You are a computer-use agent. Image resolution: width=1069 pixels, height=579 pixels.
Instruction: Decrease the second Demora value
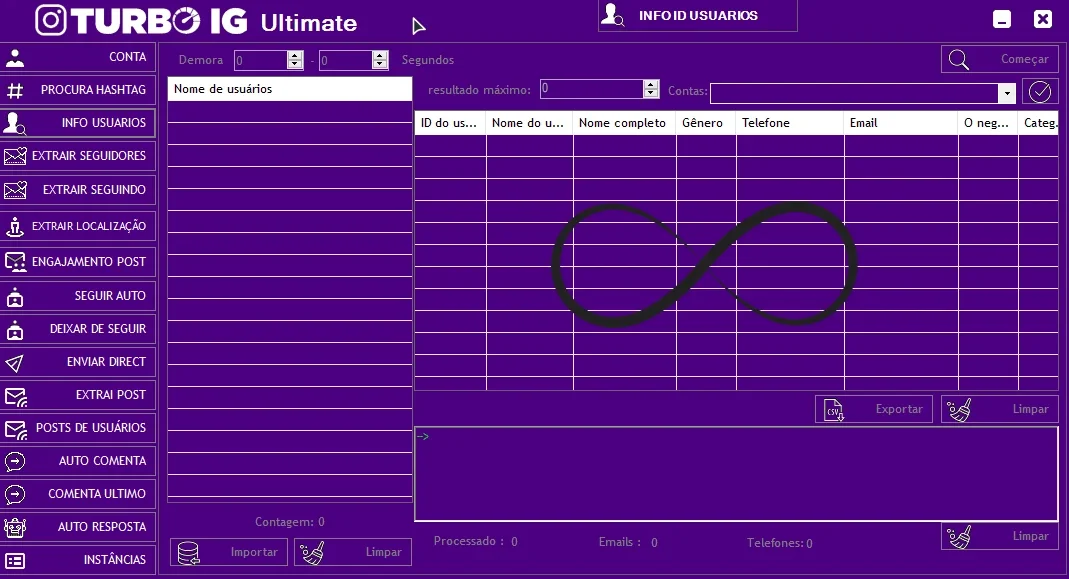click(380, 65)
